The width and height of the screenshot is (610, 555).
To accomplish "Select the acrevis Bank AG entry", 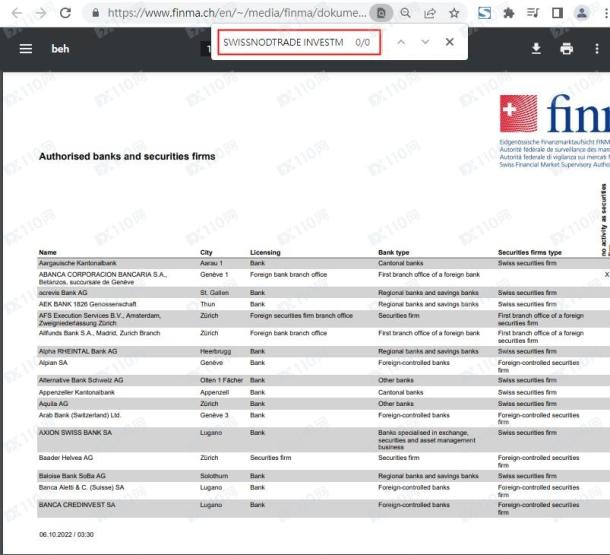I will [x=63, y=292].
